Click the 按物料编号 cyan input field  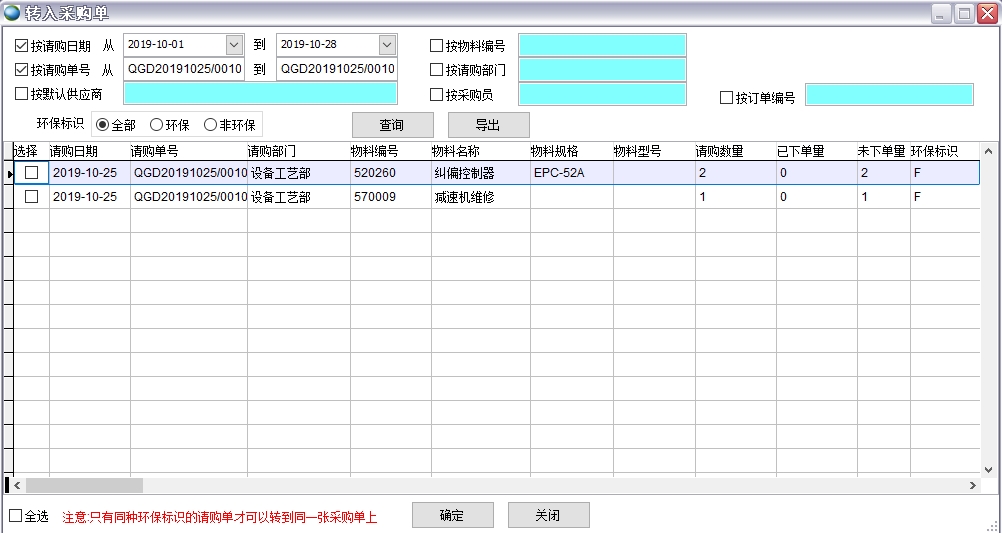(602, 46)
